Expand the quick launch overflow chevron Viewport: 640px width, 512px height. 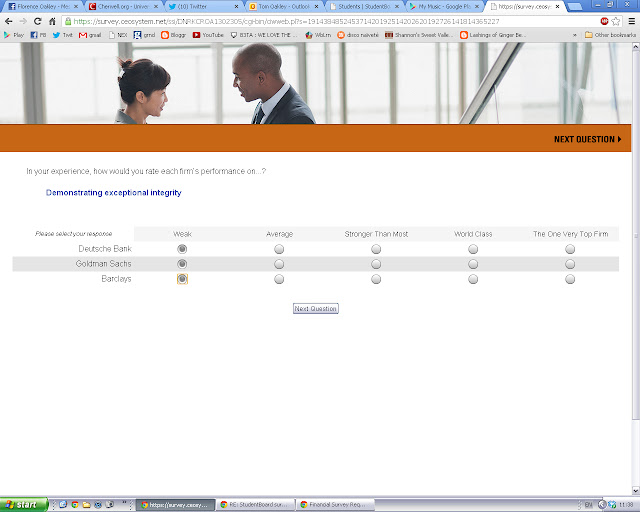pos(124,503)
